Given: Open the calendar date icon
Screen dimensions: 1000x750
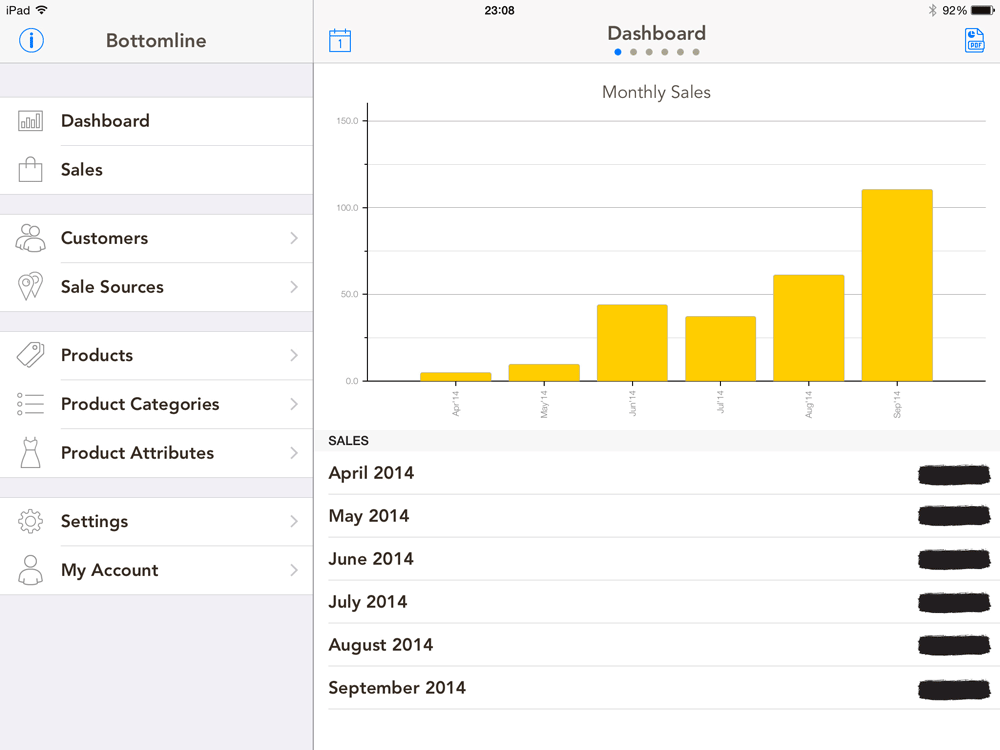Looking at the screenshot, I should 340,41.
